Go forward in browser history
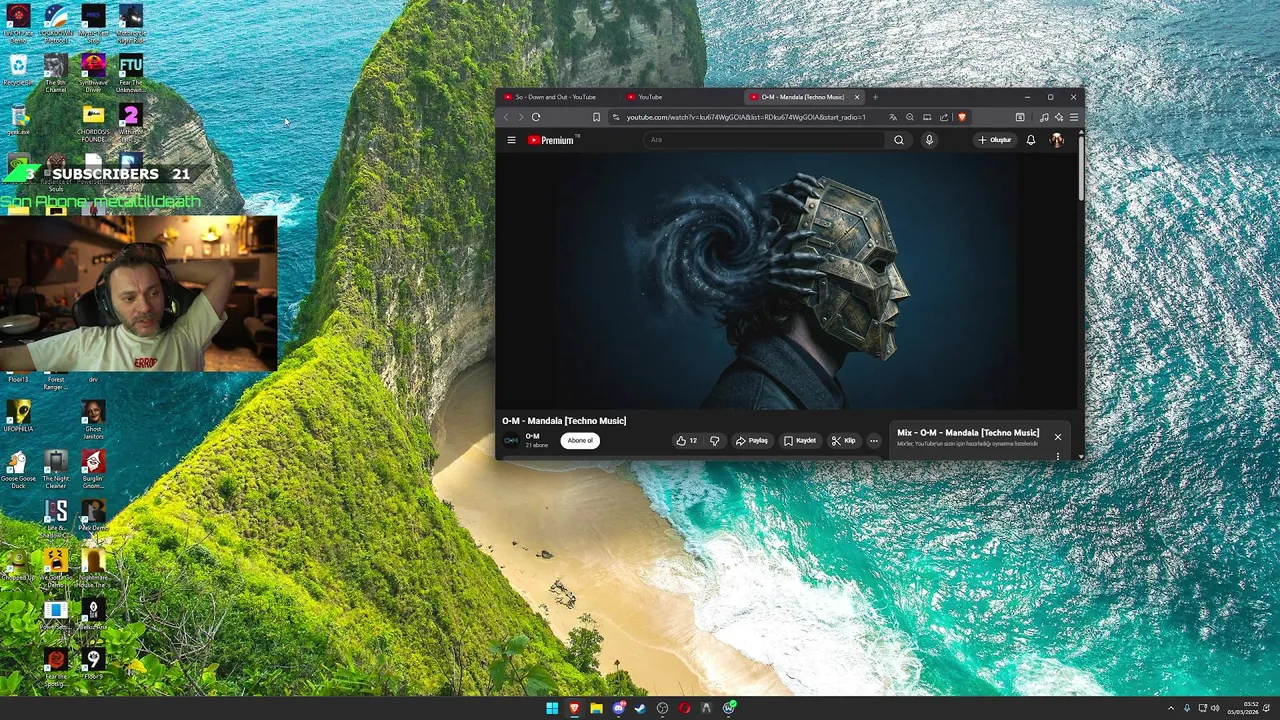Viewport: 1280px width, 720px height. (x=520, y=117)
